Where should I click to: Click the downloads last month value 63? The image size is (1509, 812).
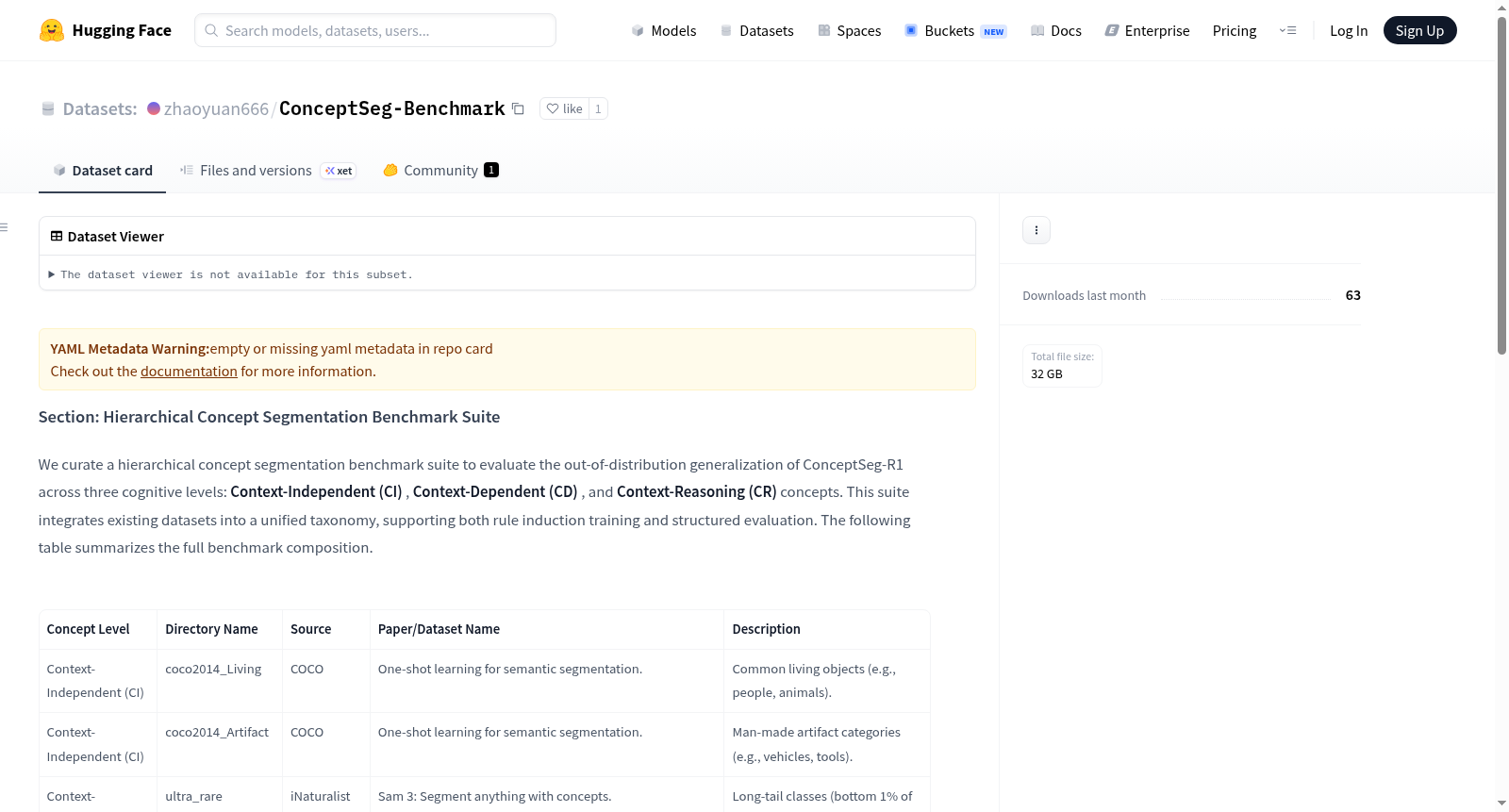coord(1353,295)
